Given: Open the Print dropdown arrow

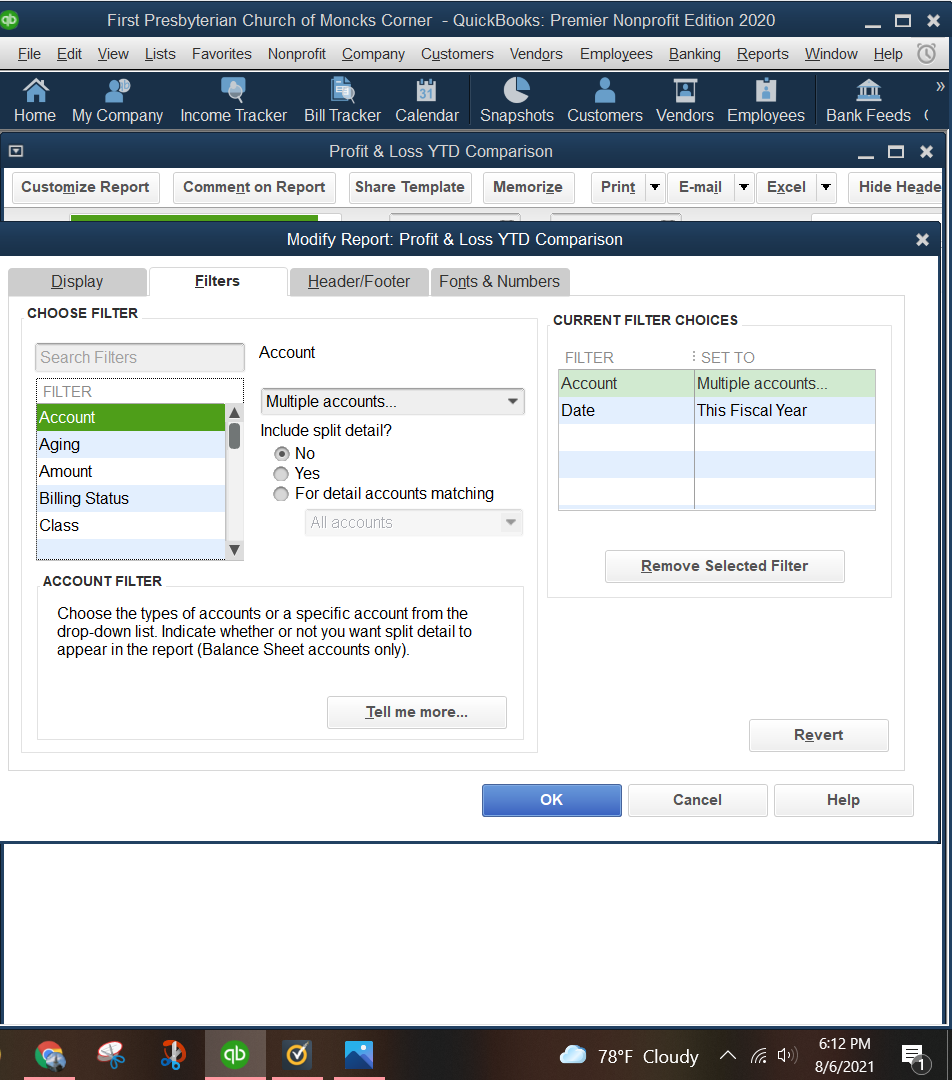Looking at the screenshot, I should point(654,187).
